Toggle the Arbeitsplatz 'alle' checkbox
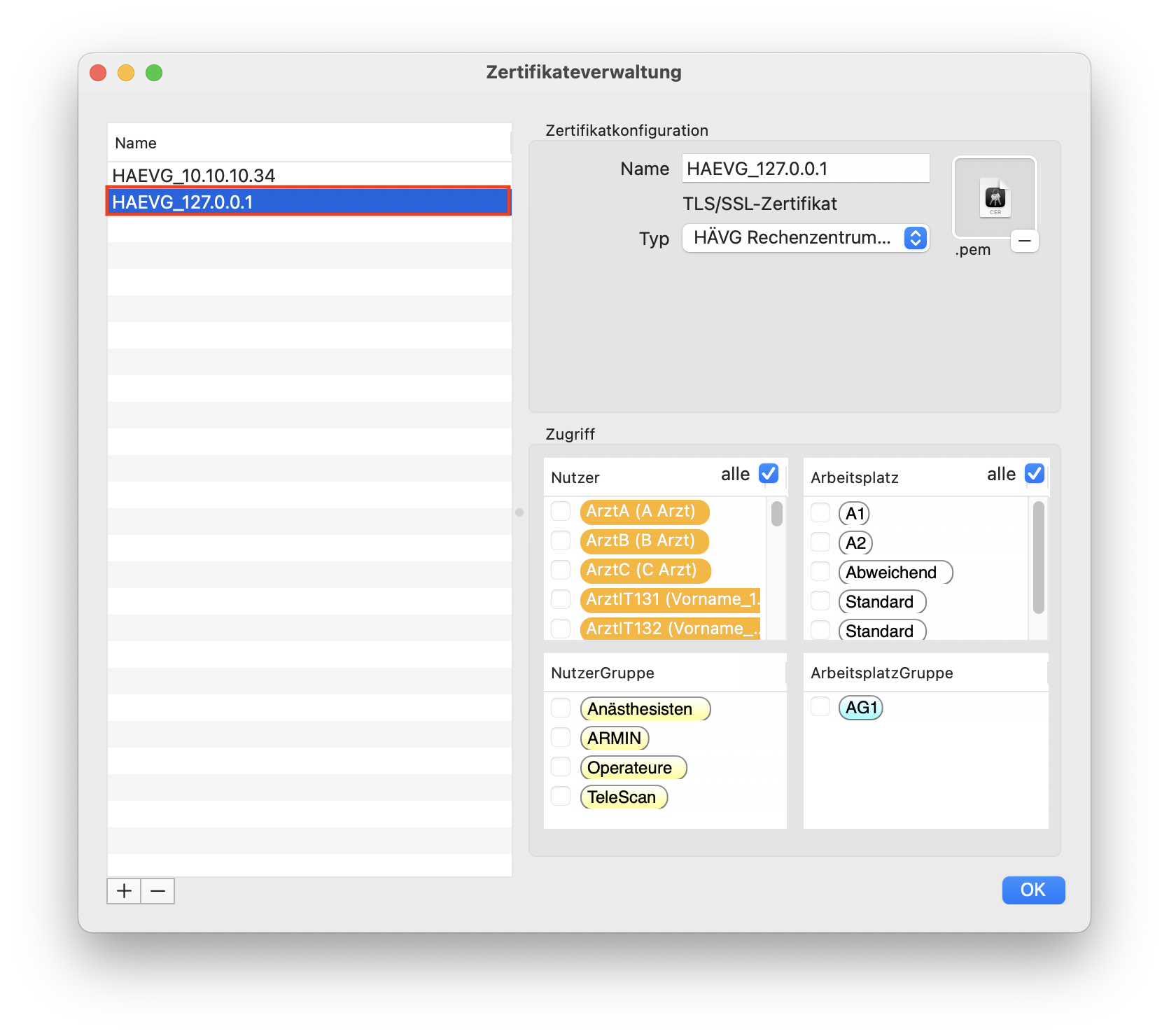Screen dimensions: 1169x1036 (1035, 474)
